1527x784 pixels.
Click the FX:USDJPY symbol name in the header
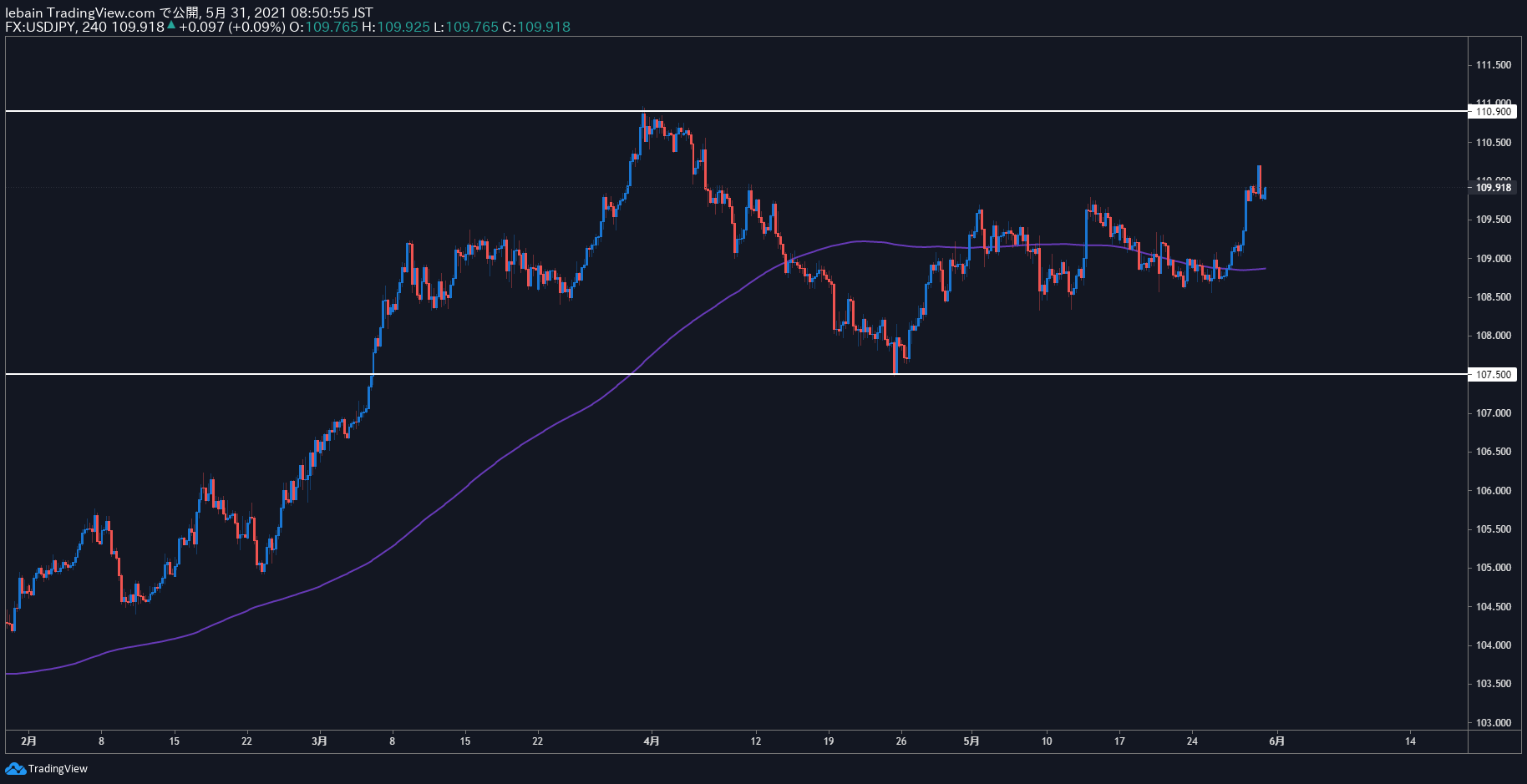click(x=40, y=27)
